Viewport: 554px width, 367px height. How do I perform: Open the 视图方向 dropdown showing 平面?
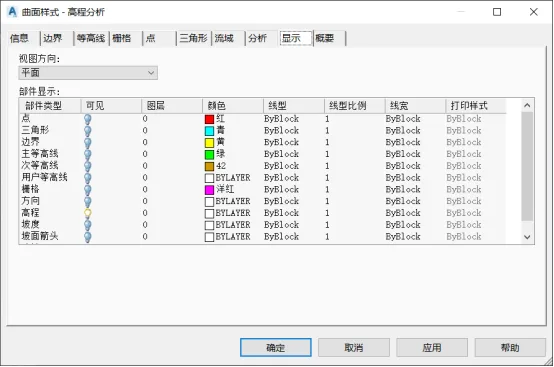pyautogui.click(x=88, y=73)
